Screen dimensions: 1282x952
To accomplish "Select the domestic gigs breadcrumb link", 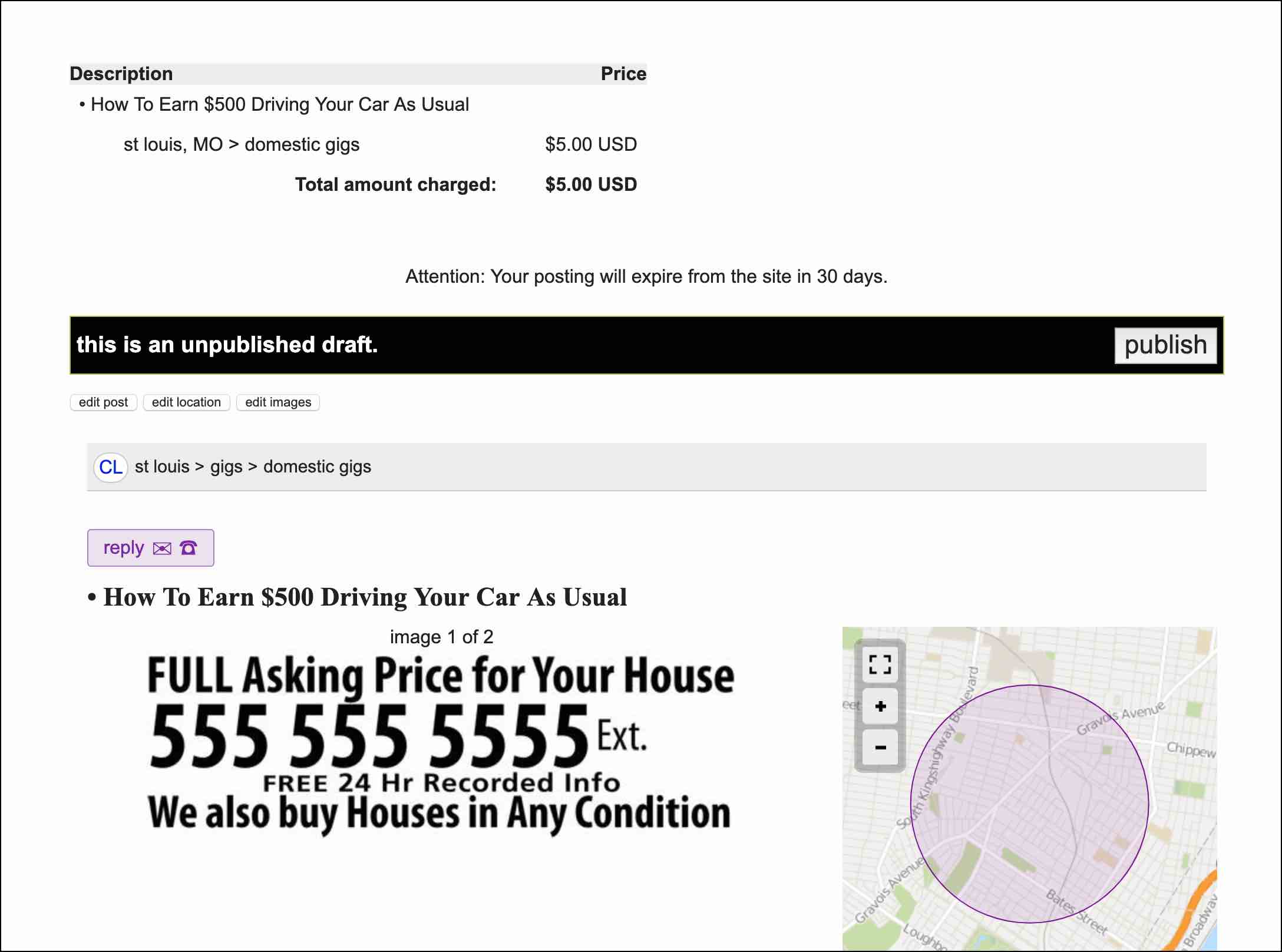I will [317, 467].
